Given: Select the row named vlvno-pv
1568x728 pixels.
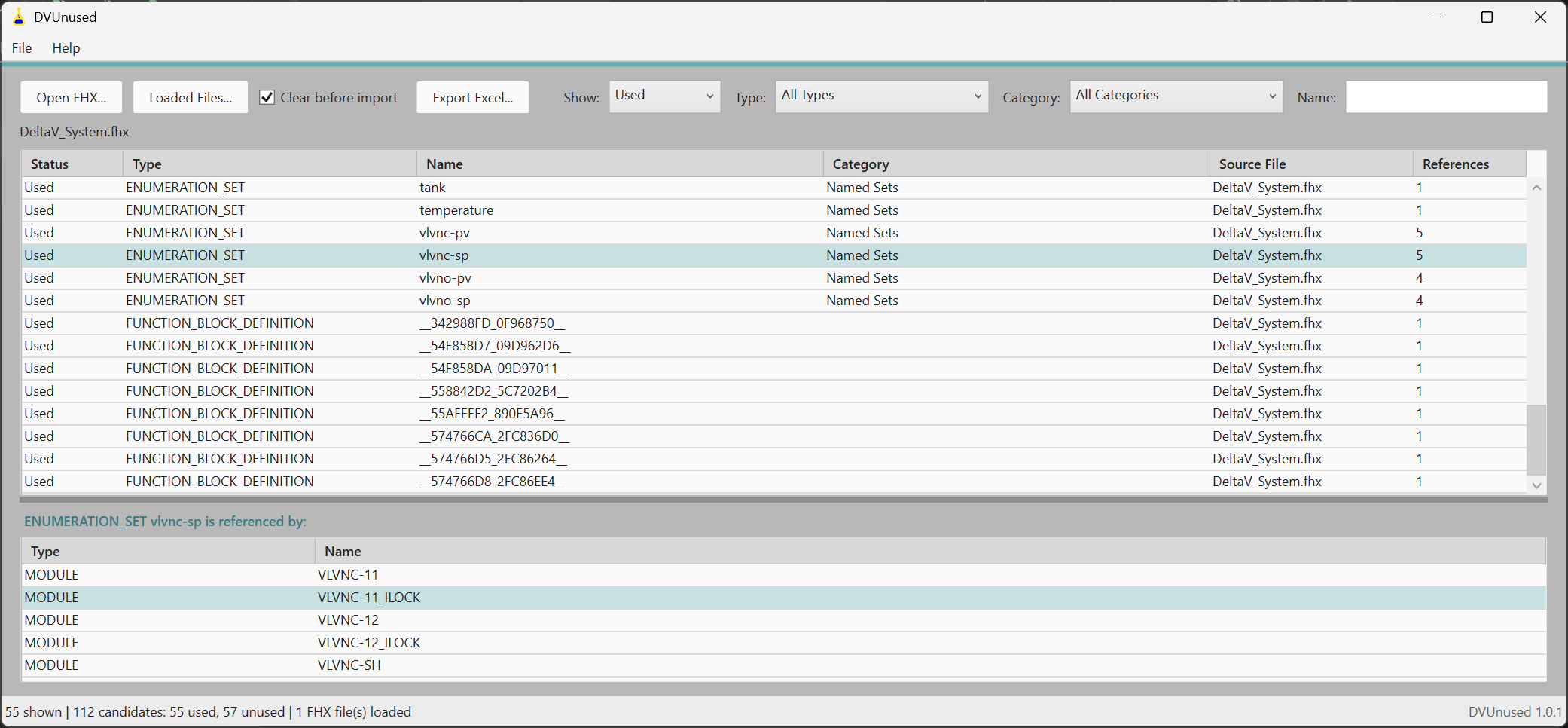Looking at the screenshot, I should point(774,278).
